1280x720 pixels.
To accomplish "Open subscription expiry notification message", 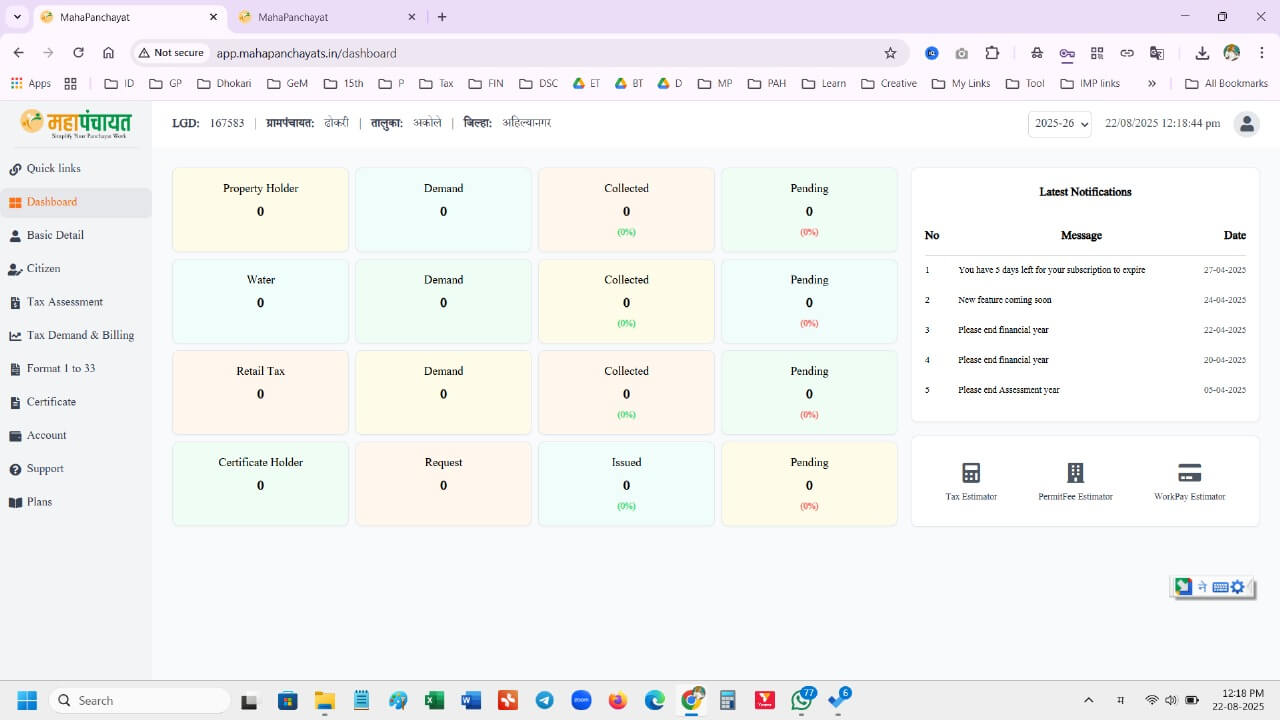I will pyautogui.click(x=1051, y=270).
